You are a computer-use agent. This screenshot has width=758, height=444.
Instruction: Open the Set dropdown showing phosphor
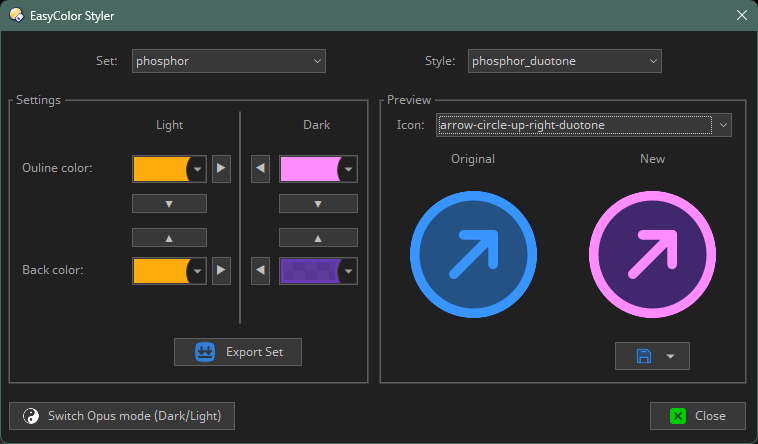[x=229, y=61]
